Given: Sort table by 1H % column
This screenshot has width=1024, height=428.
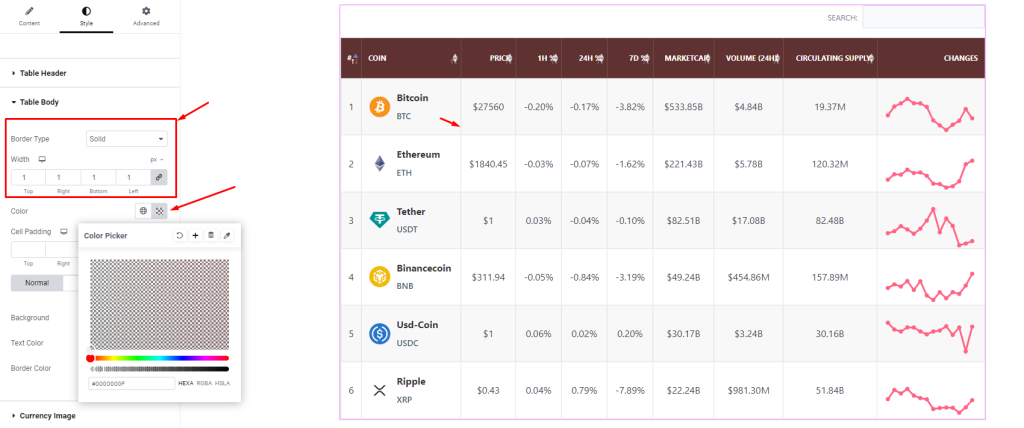Looking at the screenshot, I should 539,58.
